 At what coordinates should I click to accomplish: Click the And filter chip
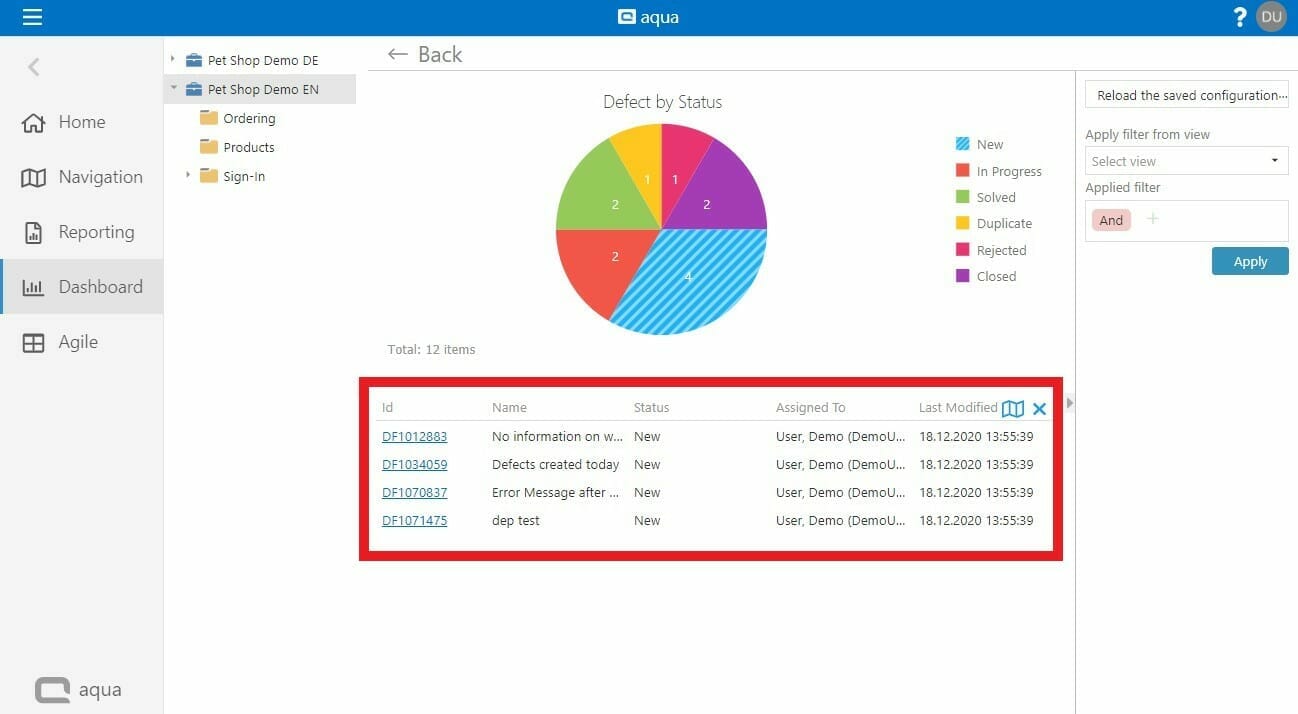(1110, 220)
